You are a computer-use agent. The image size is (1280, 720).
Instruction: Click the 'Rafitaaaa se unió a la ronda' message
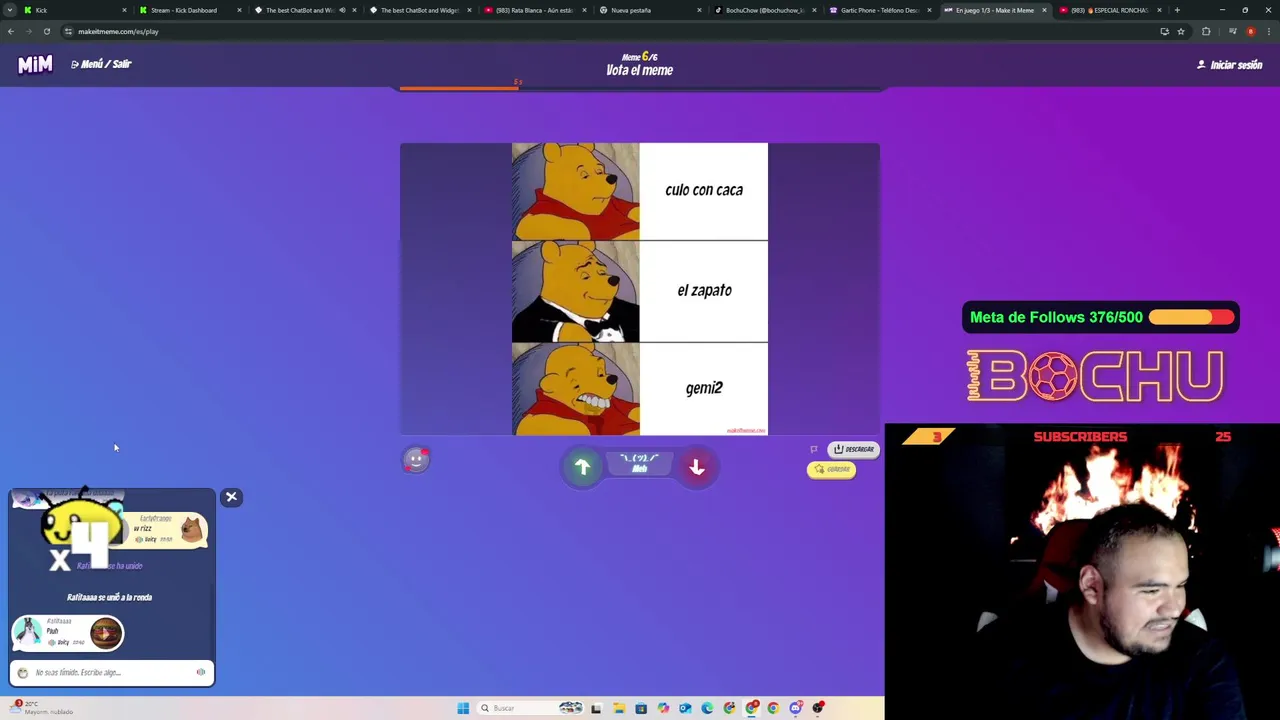click(x=110, y=597)
